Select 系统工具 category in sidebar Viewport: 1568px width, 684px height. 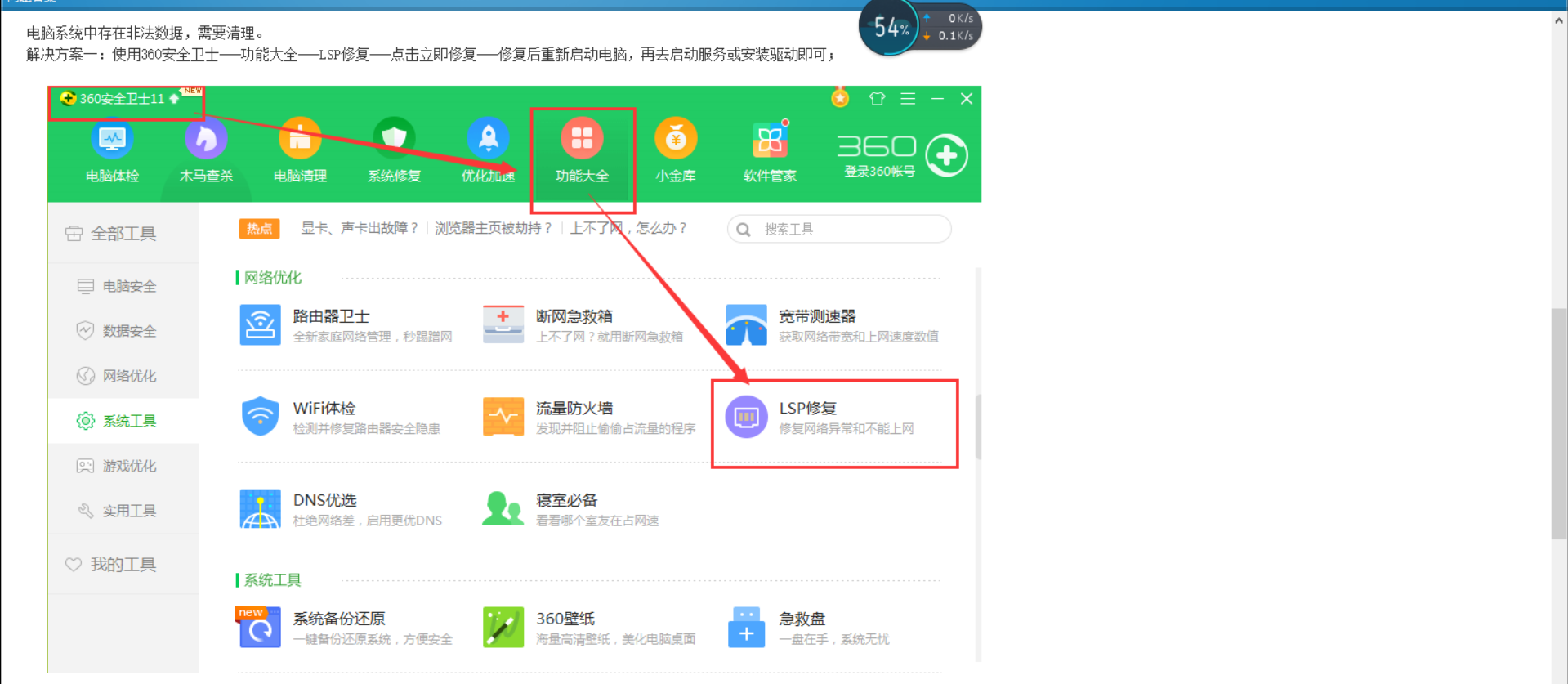pos(123,421)
